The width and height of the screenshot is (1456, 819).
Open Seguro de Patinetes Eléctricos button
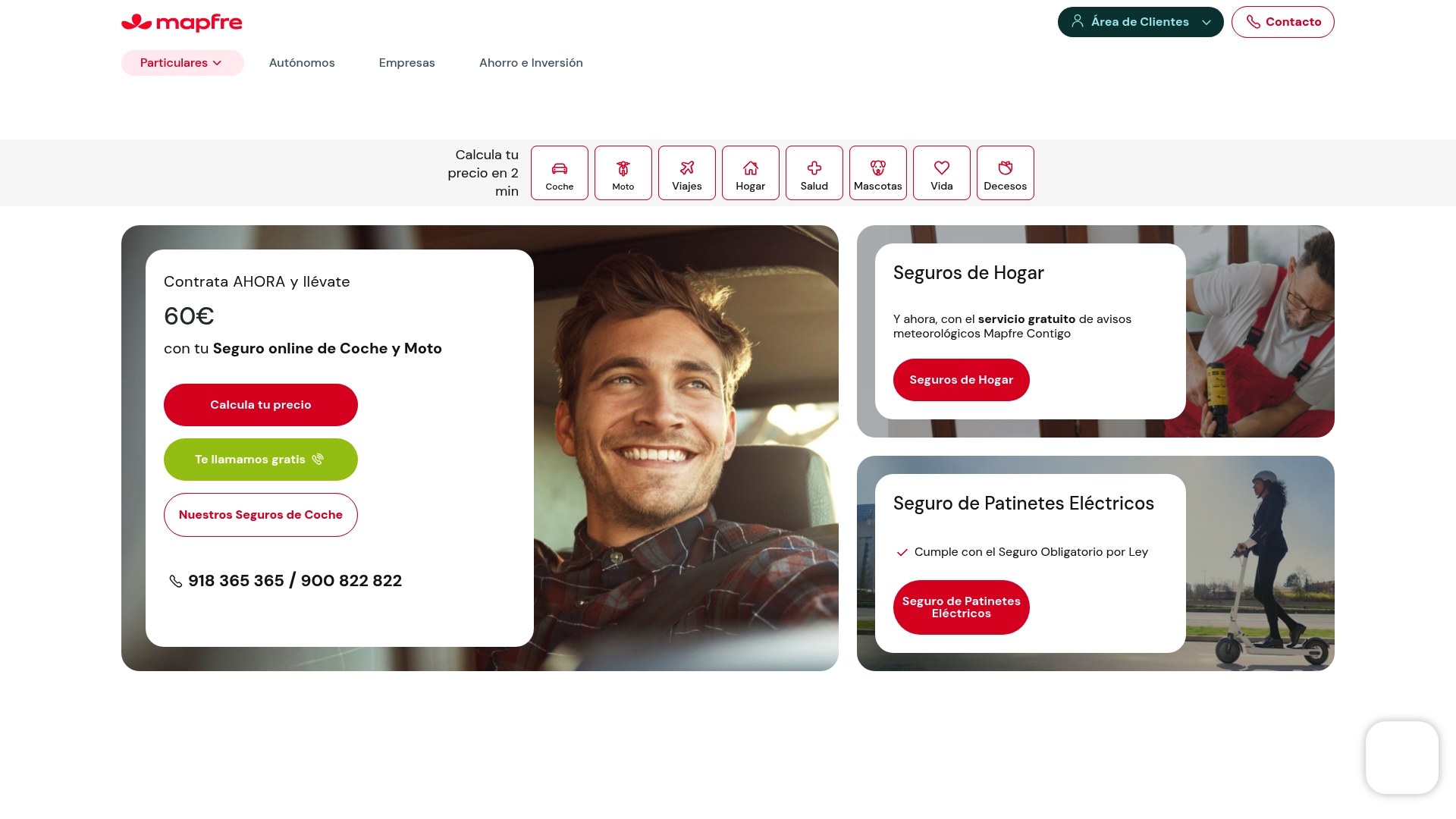[962, 607]
